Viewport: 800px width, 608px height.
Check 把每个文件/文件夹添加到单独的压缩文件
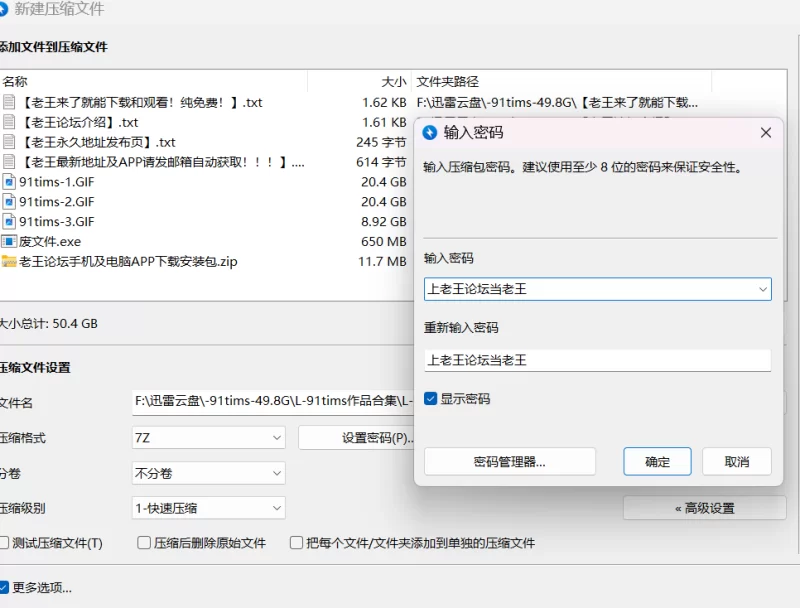point(296,543)
